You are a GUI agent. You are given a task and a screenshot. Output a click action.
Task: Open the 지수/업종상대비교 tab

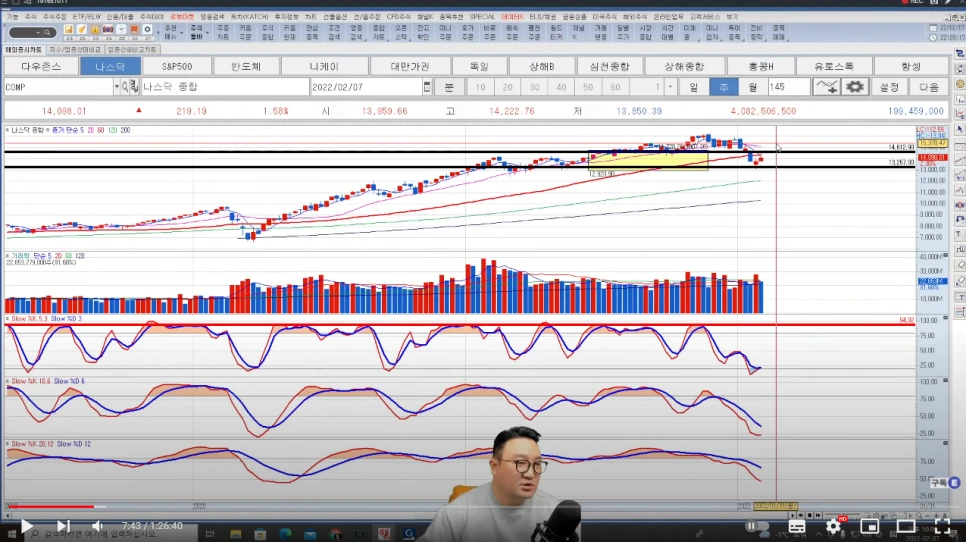point(75,49)
